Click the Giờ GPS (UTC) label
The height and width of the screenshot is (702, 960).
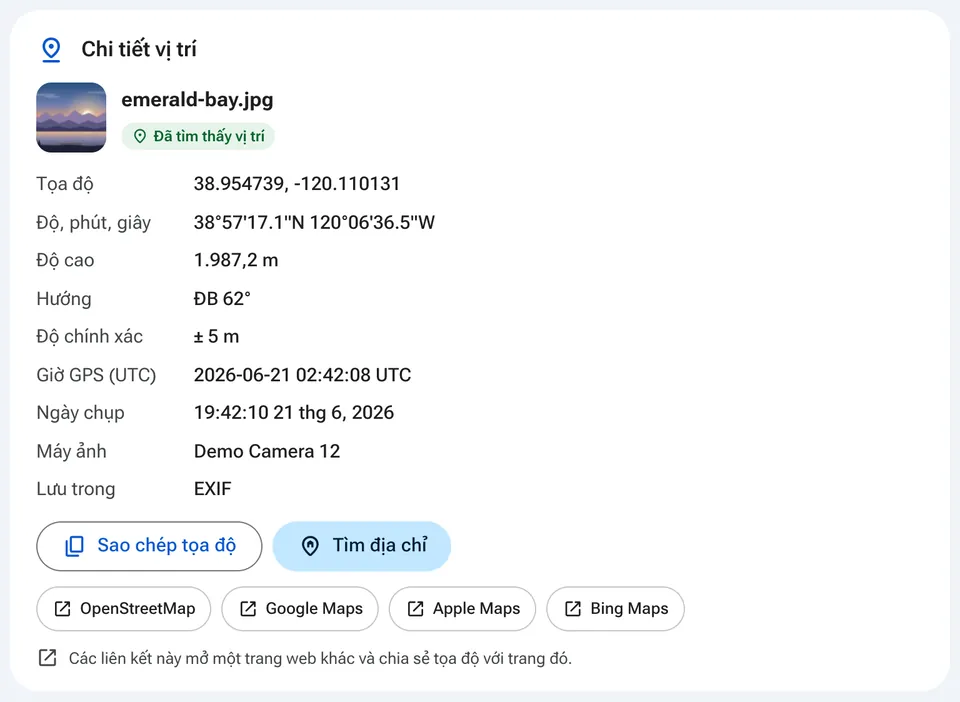point(96,375)
